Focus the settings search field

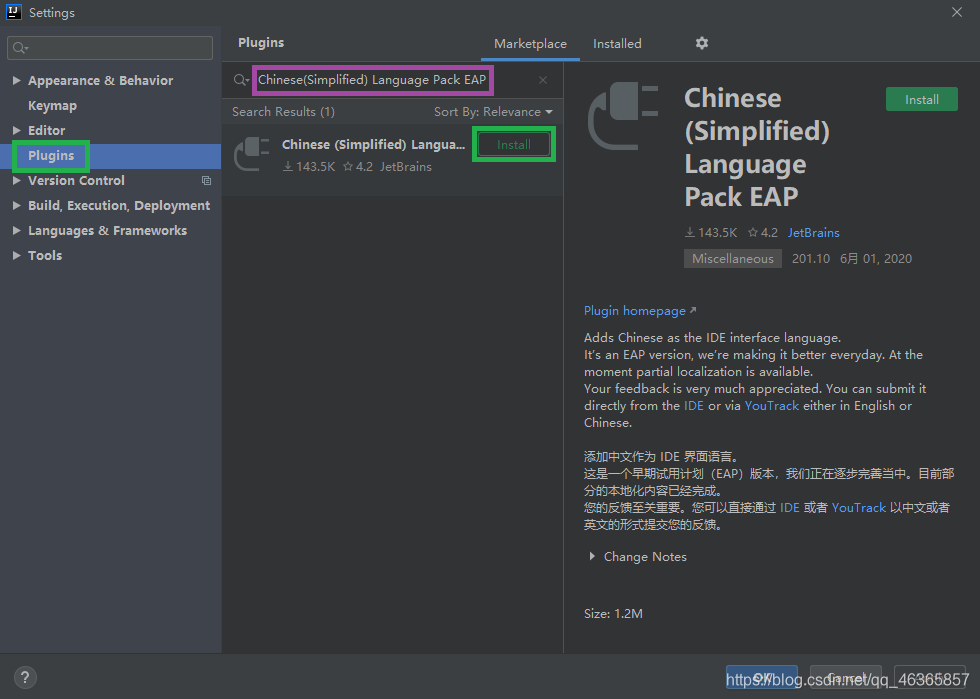(x=110, y=48)
